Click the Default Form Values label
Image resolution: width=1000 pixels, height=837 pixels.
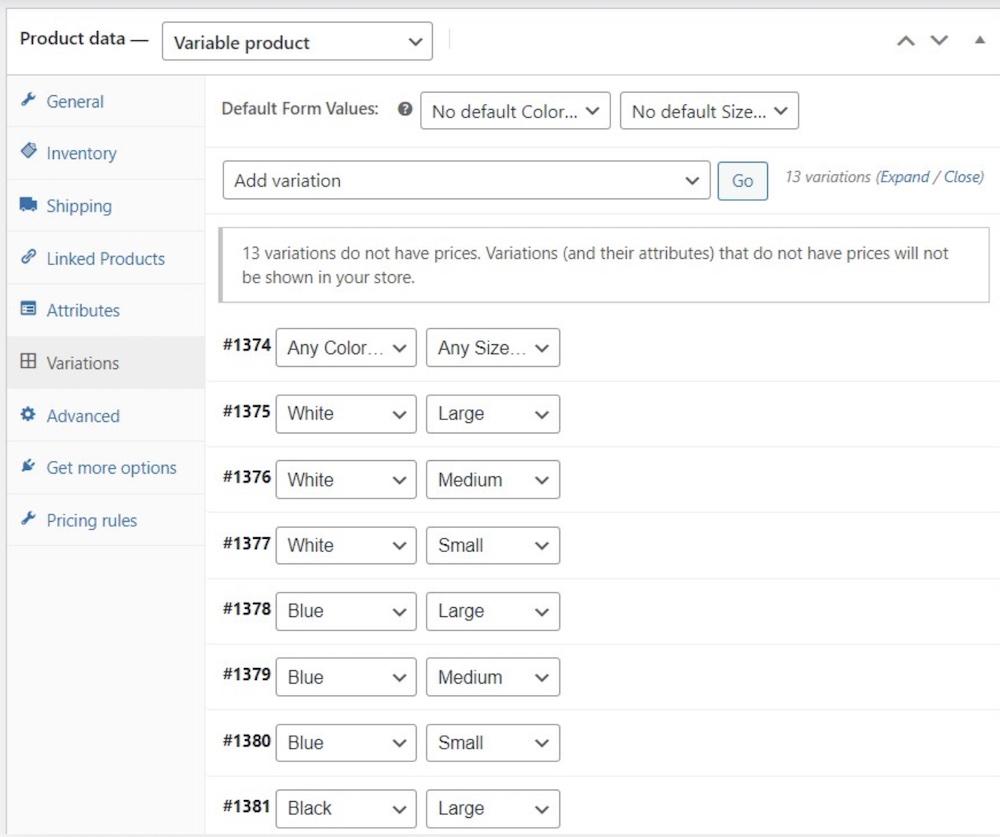click(x=300, y=108)
